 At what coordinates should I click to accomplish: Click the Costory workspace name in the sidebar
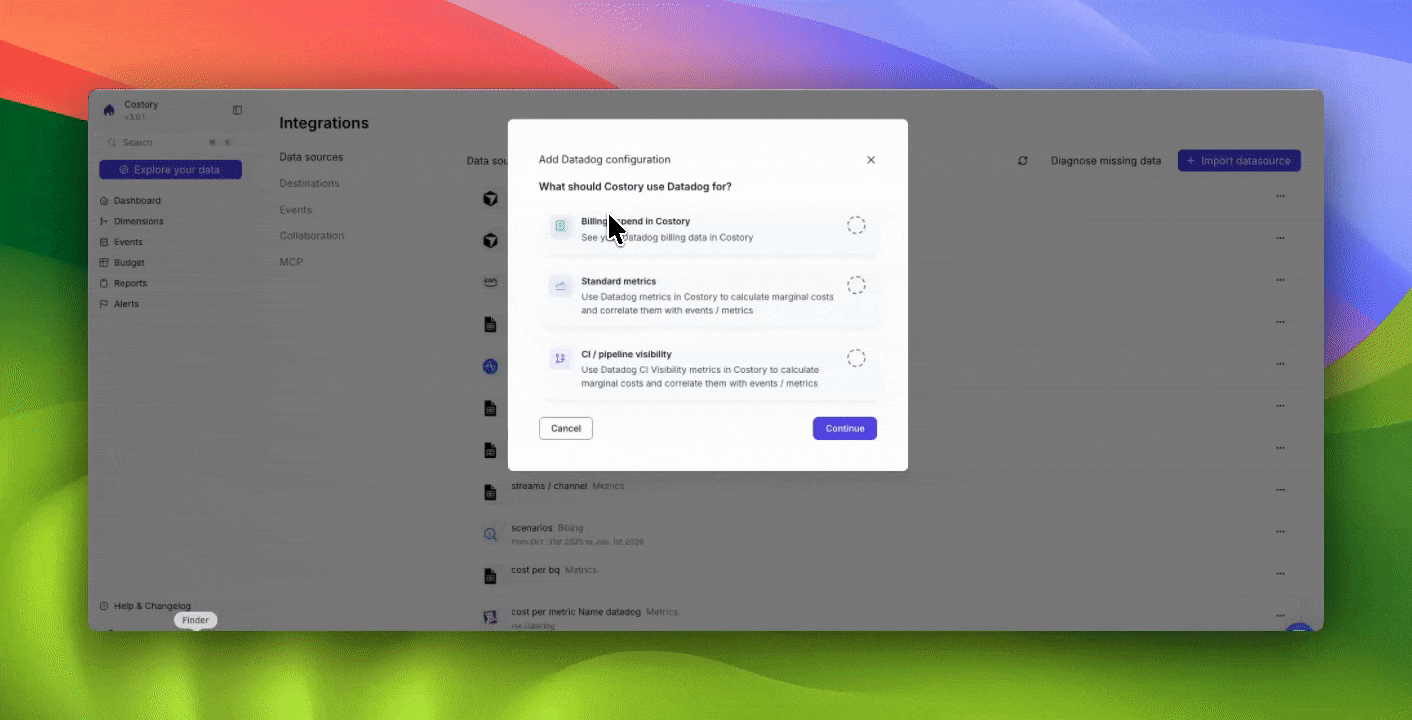141,105
